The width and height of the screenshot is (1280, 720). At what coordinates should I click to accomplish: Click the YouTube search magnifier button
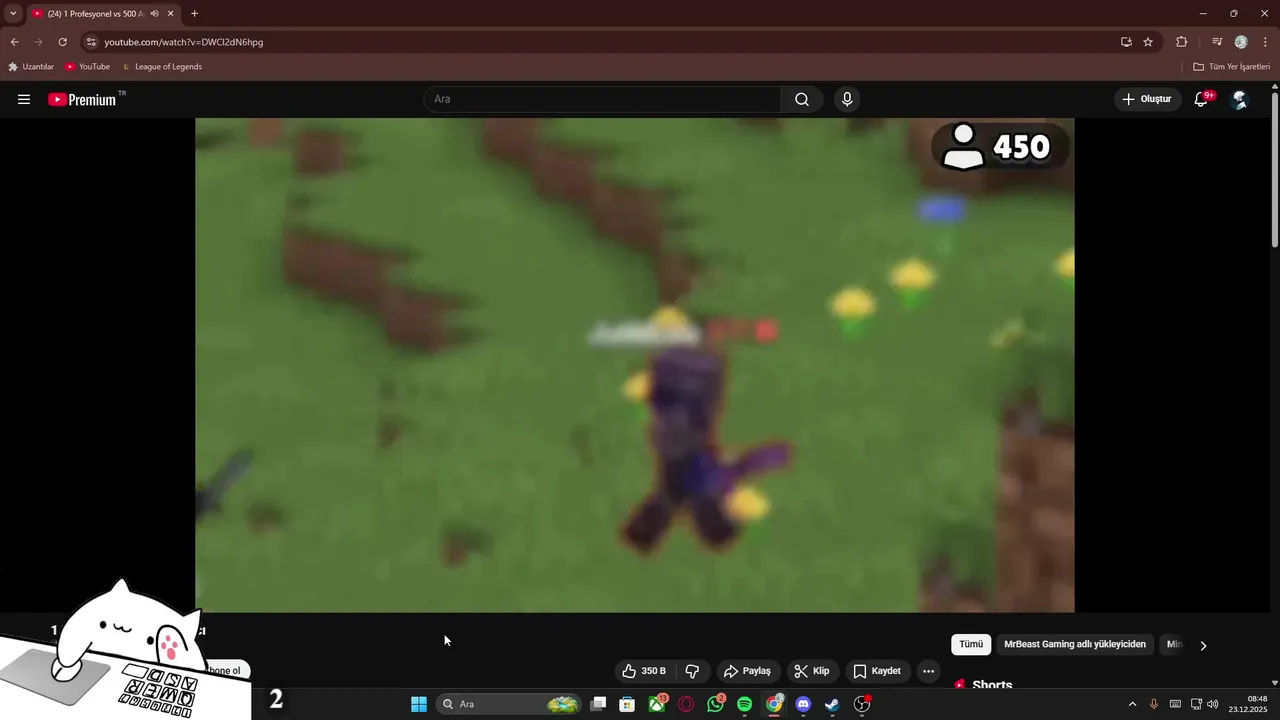[802, 99]
